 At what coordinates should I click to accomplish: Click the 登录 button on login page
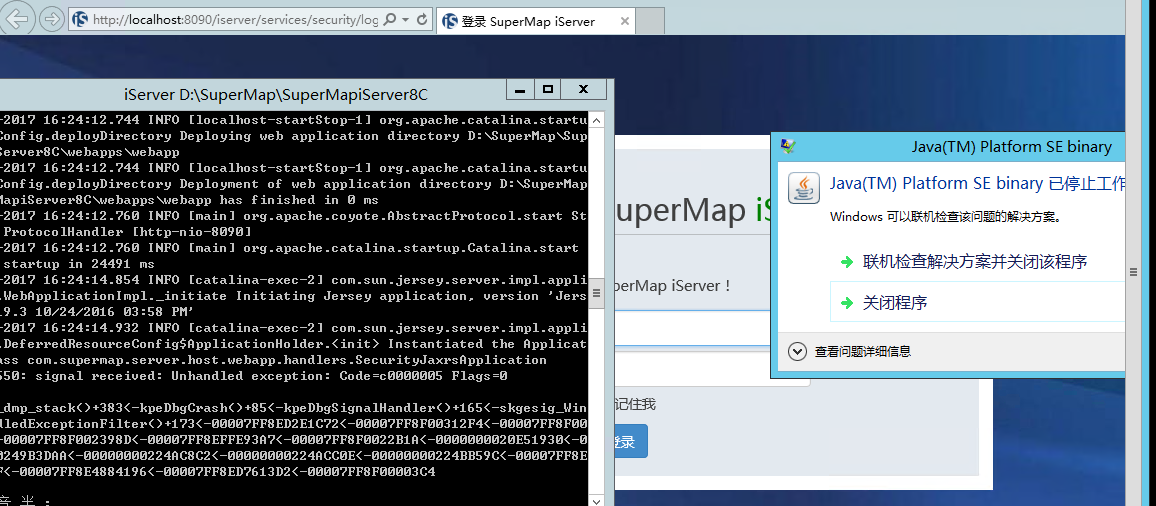tap(630, 441)
